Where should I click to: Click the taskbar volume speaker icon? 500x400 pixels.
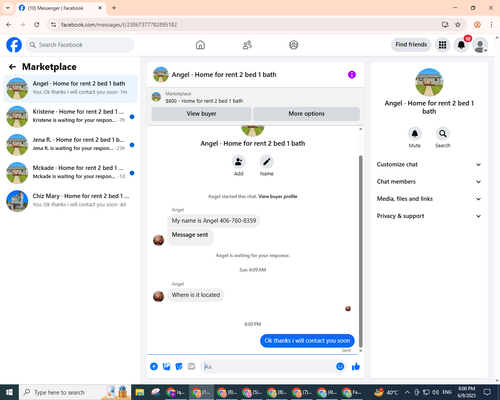point(435,392)
